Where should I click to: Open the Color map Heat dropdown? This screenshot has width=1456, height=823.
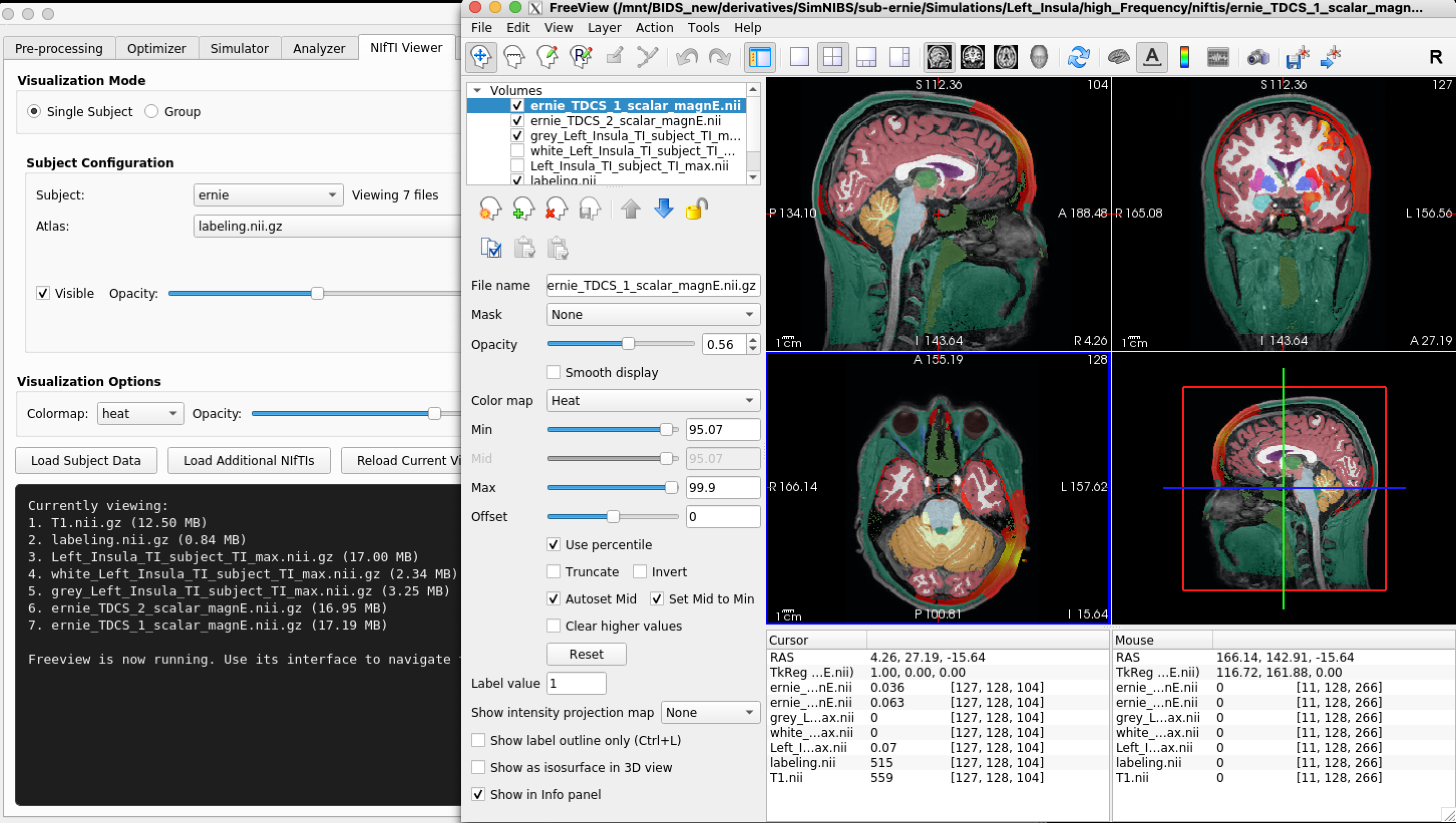click(652, 401)
